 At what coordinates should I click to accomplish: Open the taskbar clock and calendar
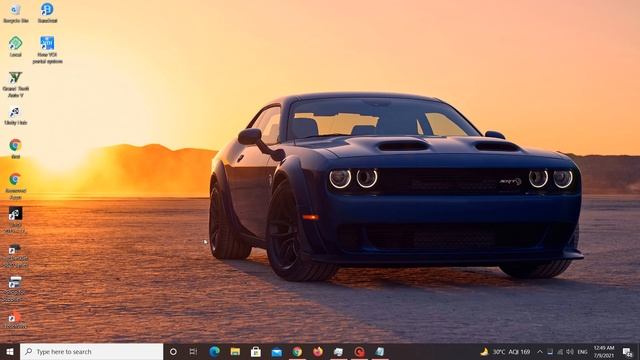tap(604, 351)
